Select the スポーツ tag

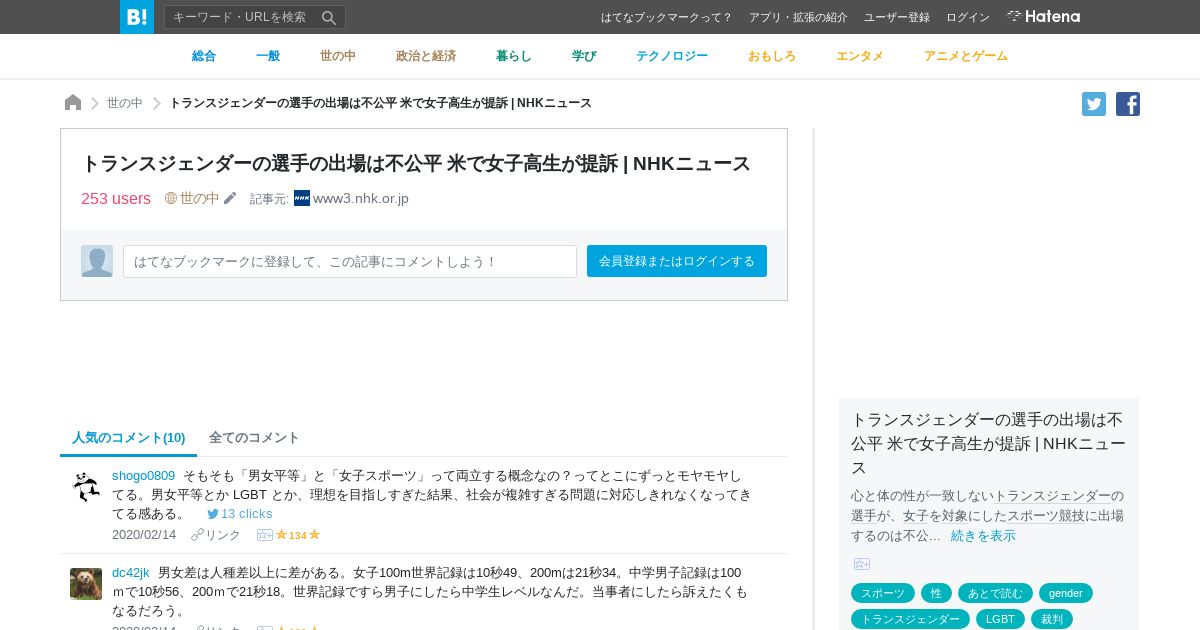click(x=883, y=593)
